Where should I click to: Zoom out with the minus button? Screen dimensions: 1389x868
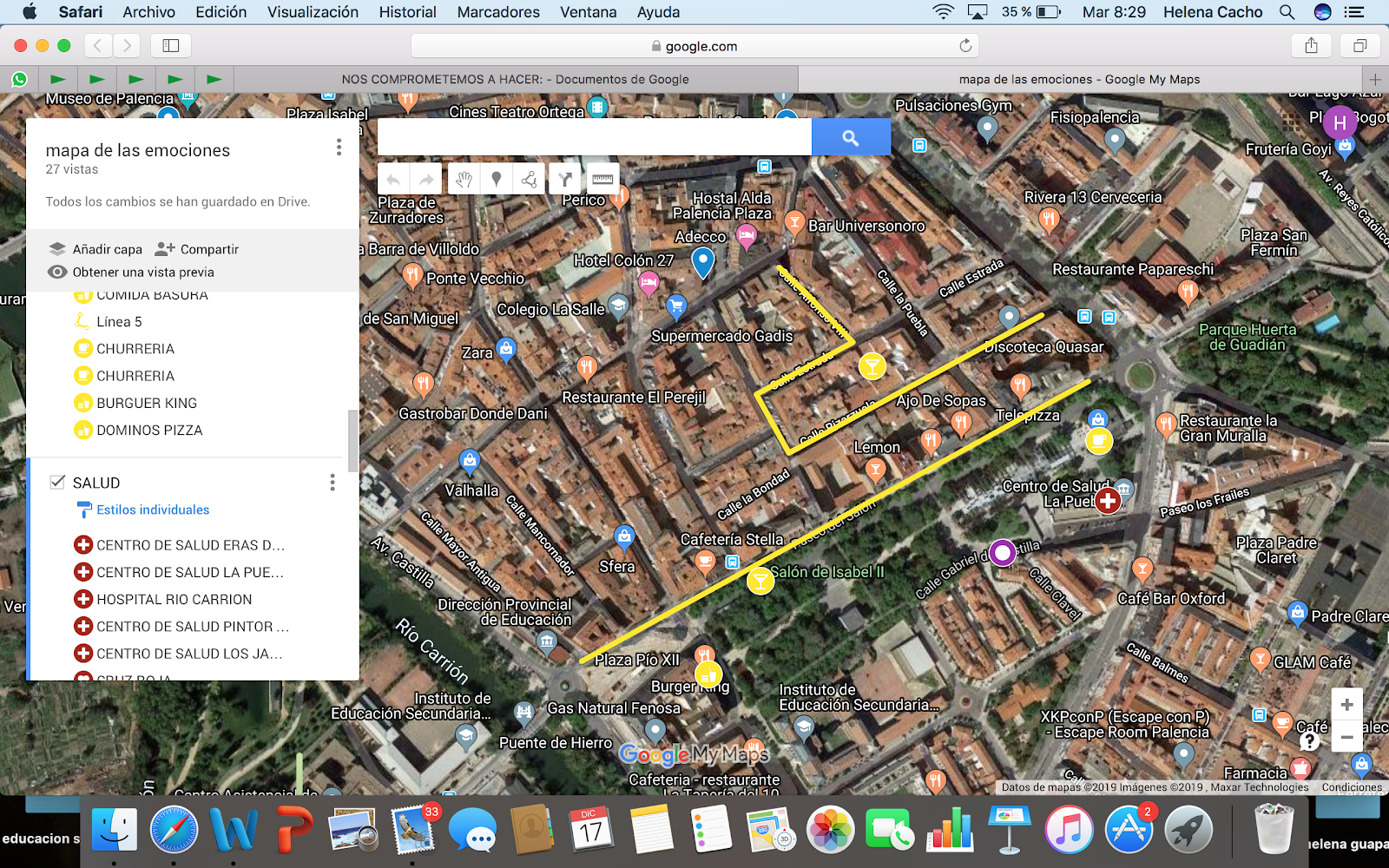[x=1346, y=737]
